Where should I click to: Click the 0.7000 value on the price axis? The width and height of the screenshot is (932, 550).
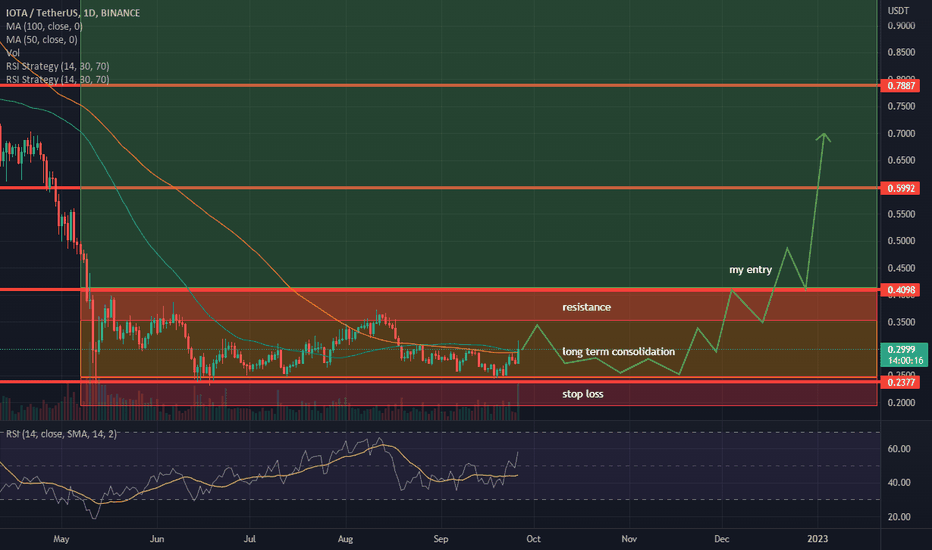[x=901, y=133]
